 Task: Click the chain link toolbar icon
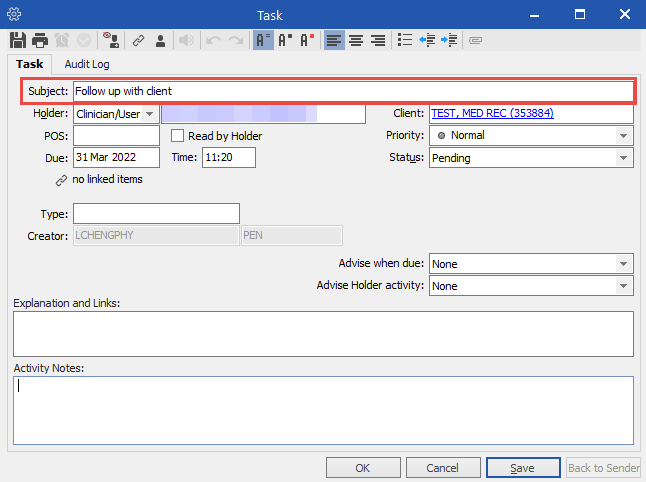click(139, 41)
